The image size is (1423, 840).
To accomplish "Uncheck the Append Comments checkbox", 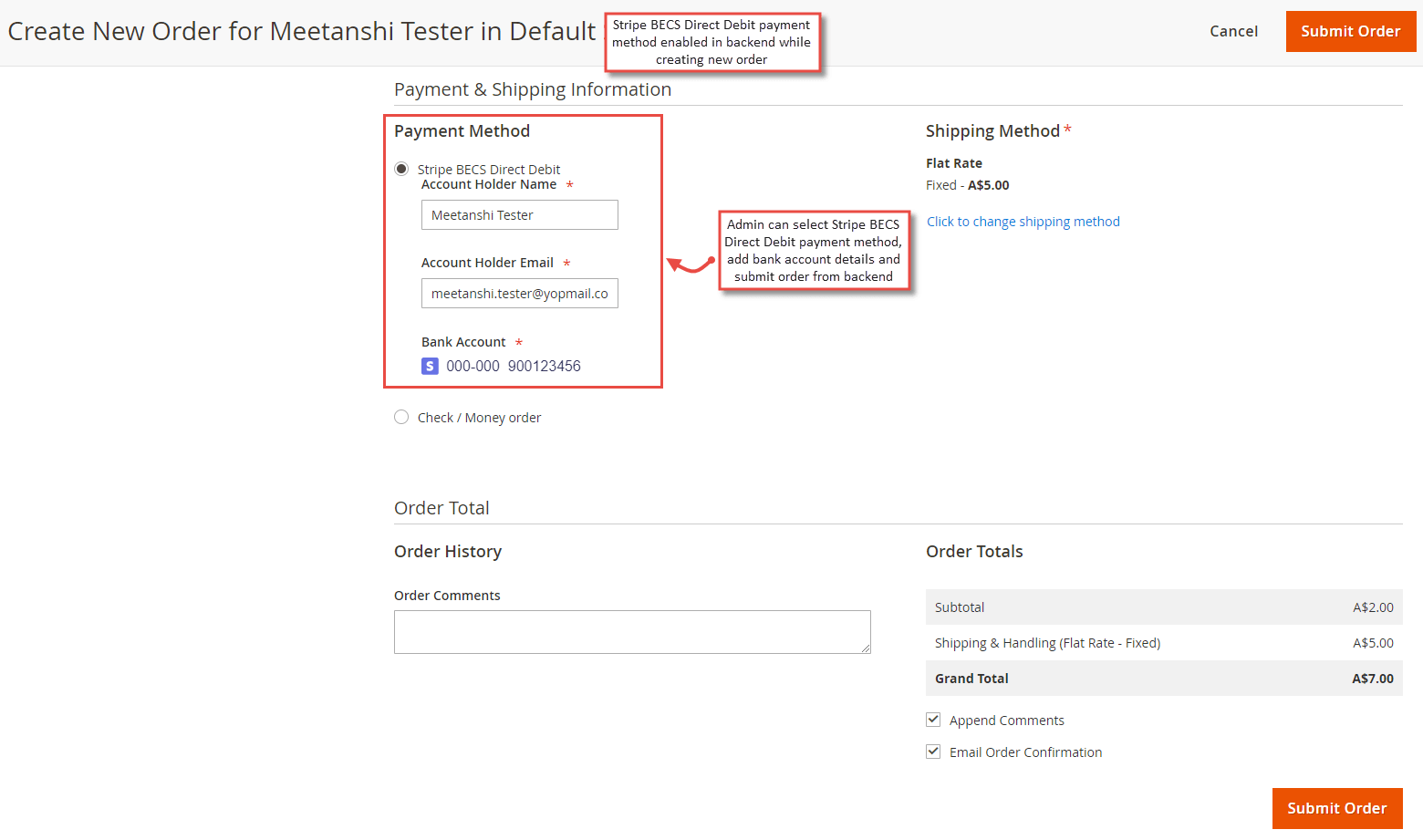I will click(x=932, y=719).
